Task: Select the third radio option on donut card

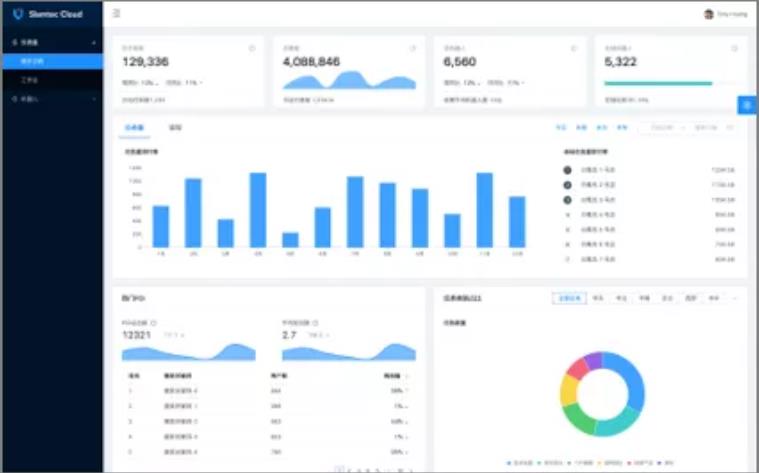Action: coord(622,299)
